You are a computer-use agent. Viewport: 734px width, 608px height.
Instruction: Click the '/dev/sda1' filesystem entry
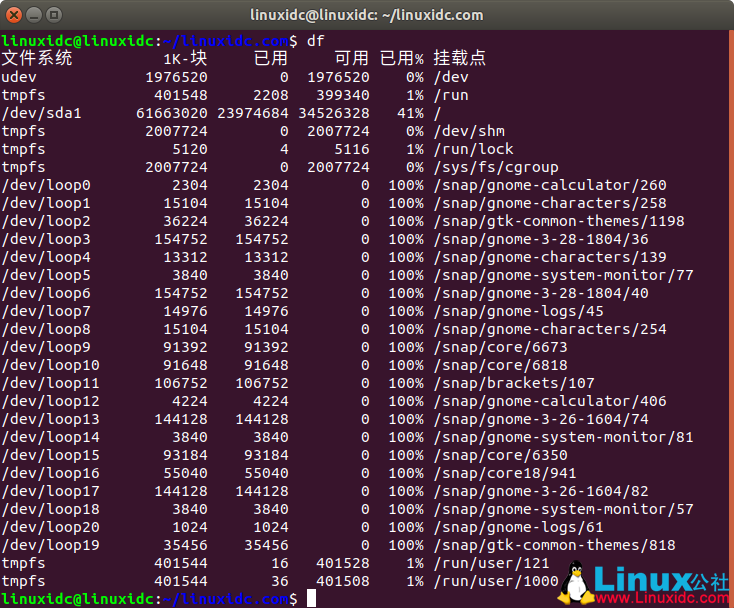pos(42,113)
